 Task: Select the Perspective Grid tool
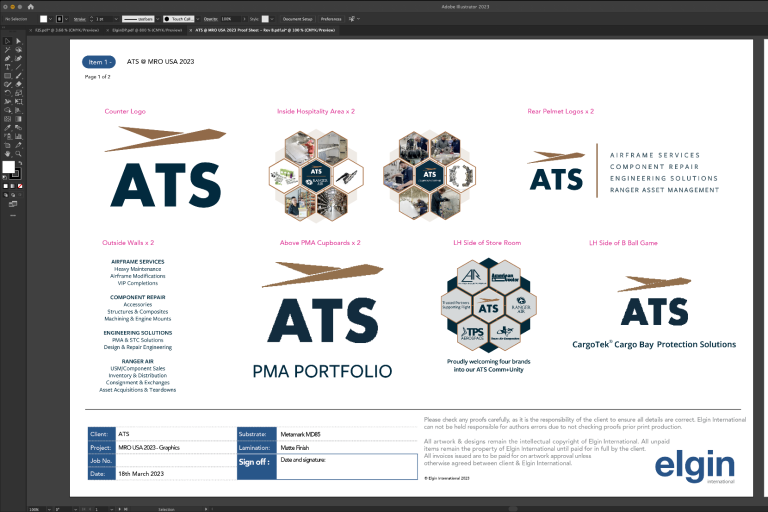tap(18, 110)
